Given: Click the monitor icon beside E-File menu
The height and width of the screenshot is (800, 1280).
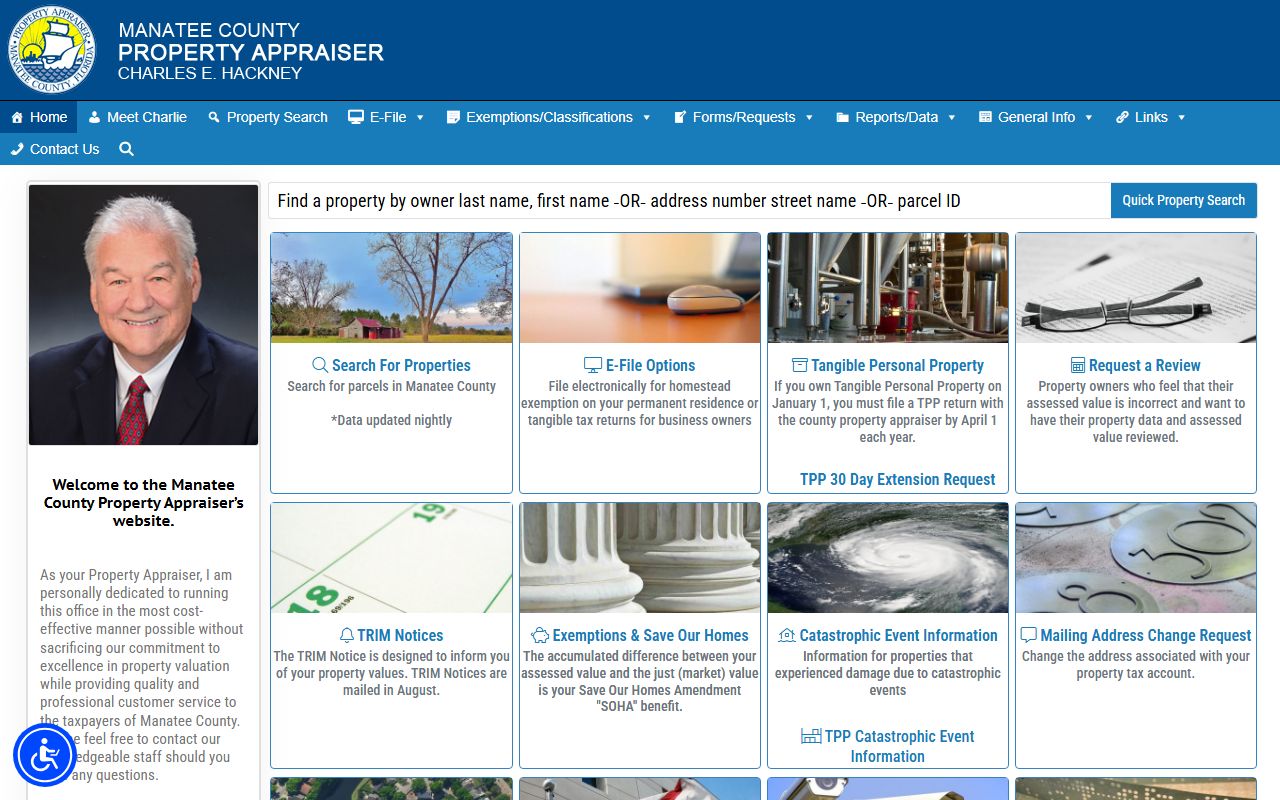Looking at the screenshot, I should [356, 117].
